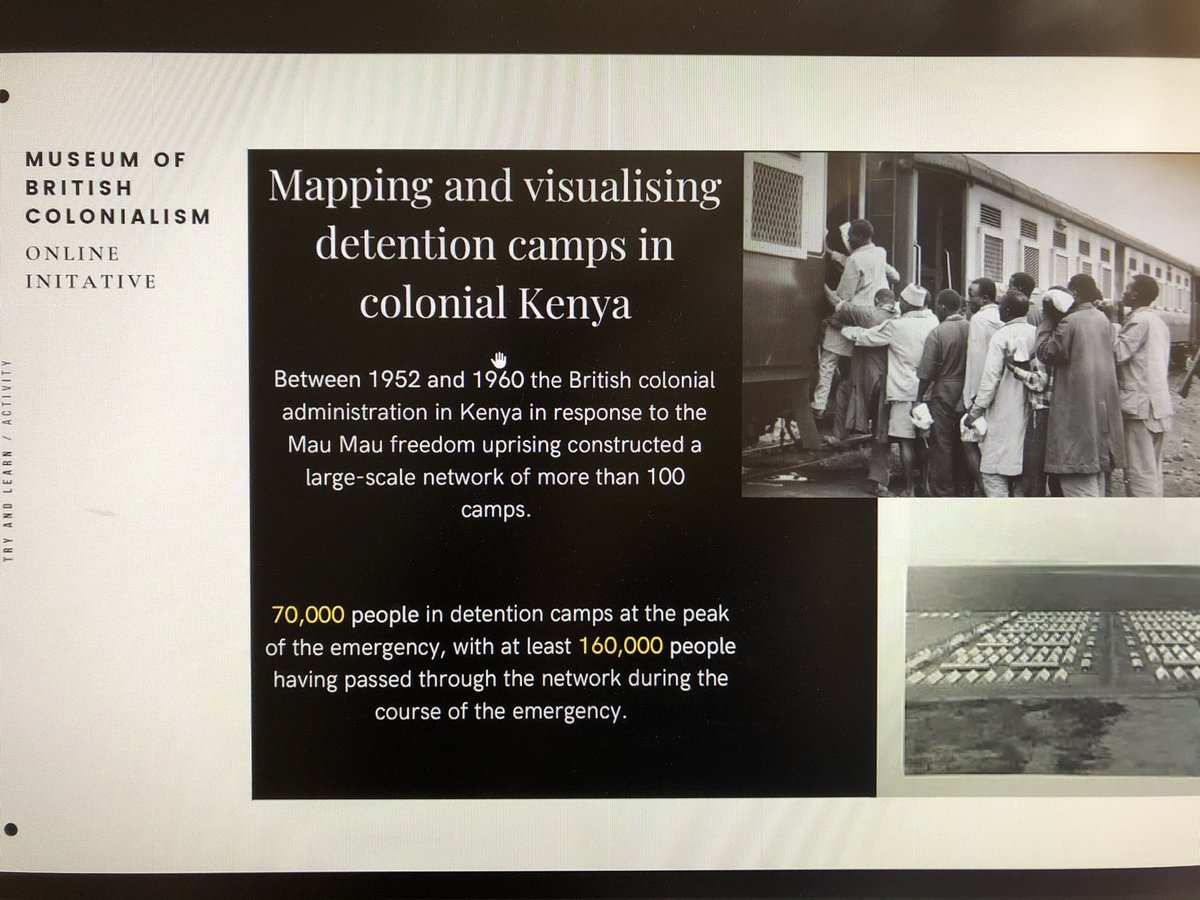Click the words British colonial administration
This screenshot has height=900, width=1200.
(640, 380)
